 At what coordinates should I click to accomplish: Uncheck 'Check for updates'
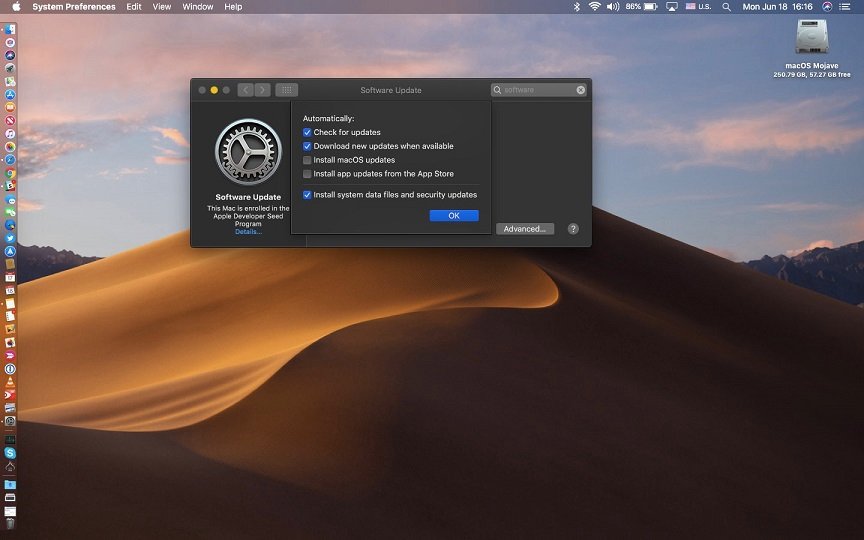[307, 132]
